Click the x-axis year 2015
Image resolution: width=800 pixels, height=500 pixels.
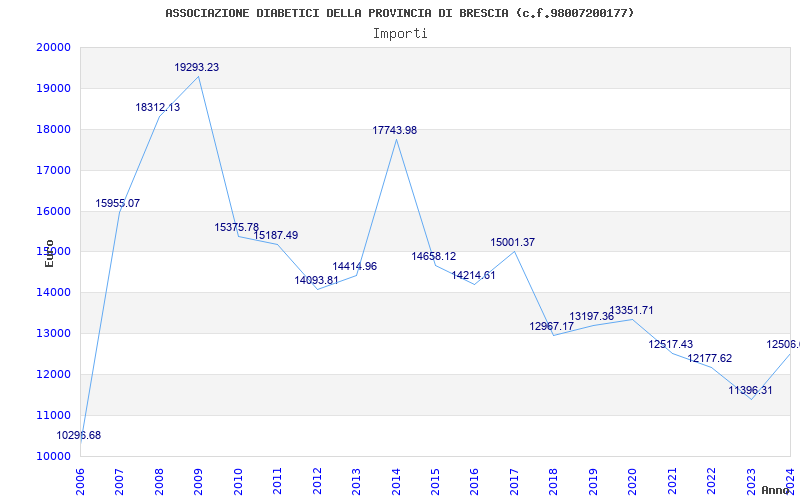pyautogui.click(x=435, y=481)
